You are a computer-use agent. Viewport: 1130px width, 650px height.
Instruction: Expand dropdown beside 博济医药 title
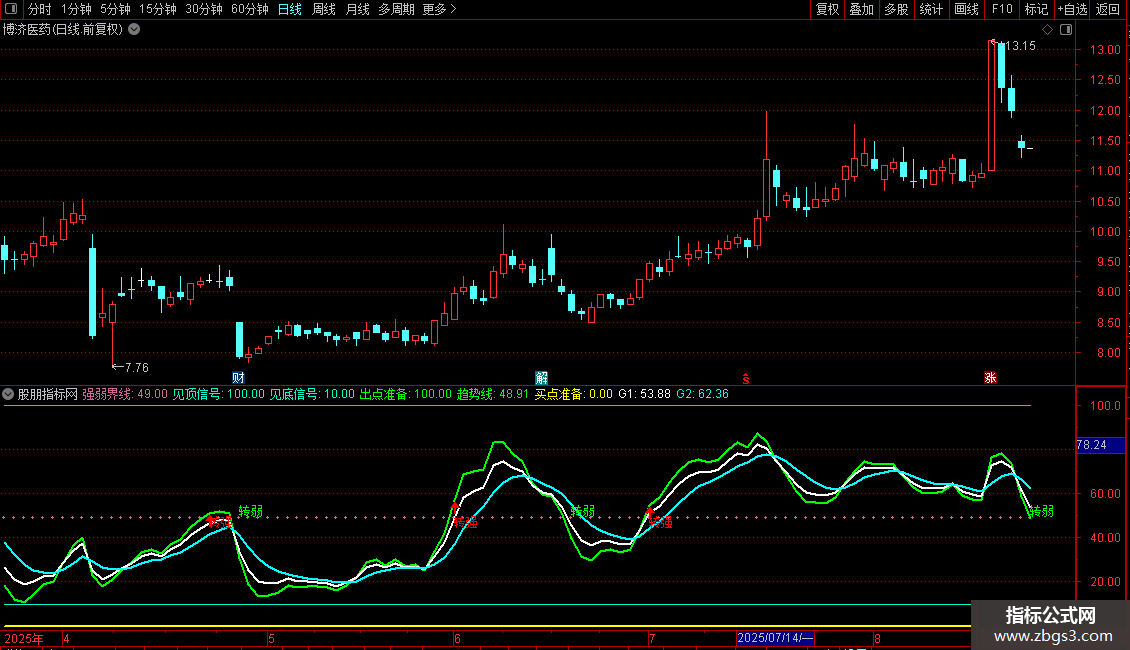click(x=134, y=30)
